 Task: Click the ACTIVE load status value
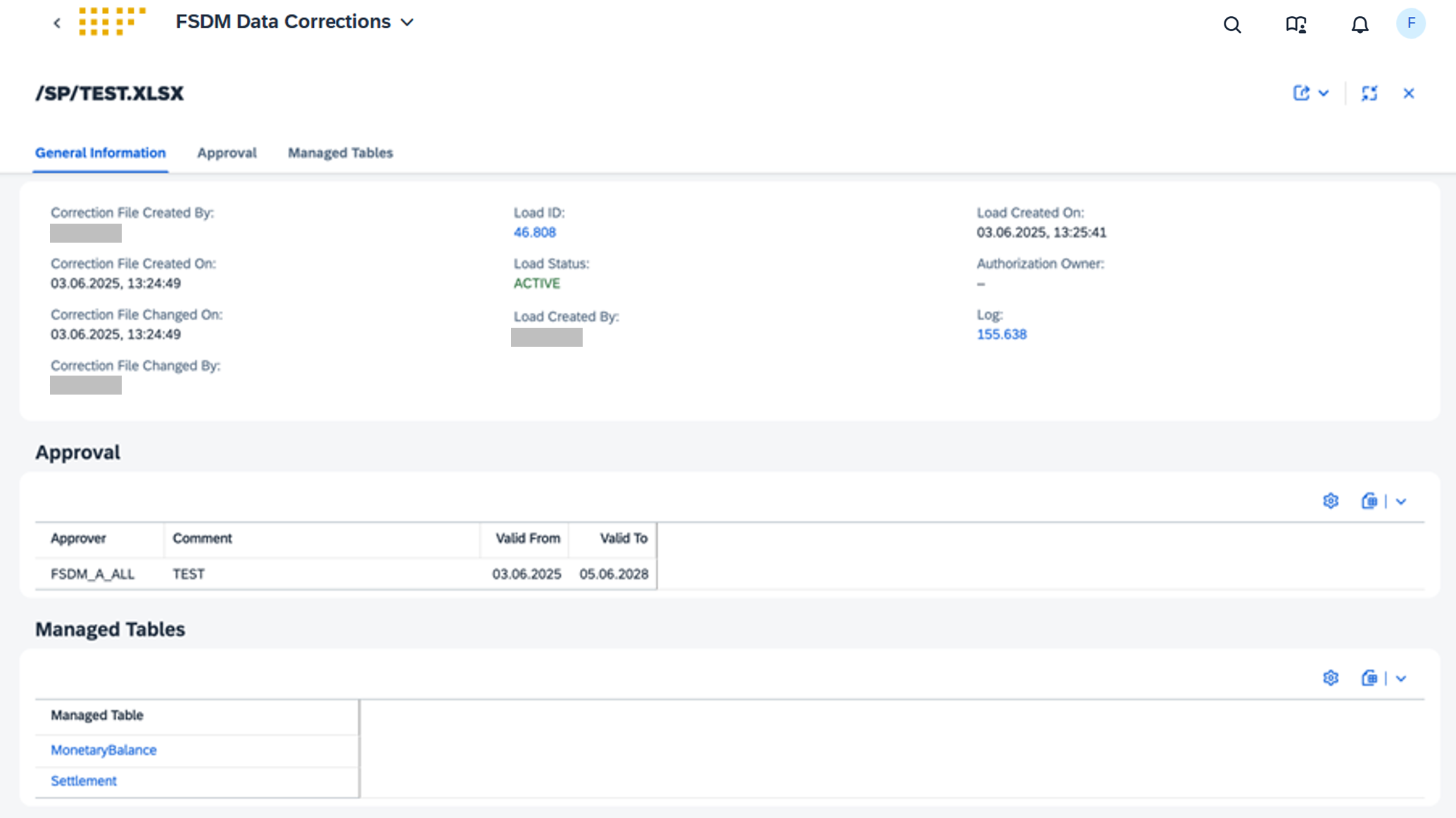(537, 283)
